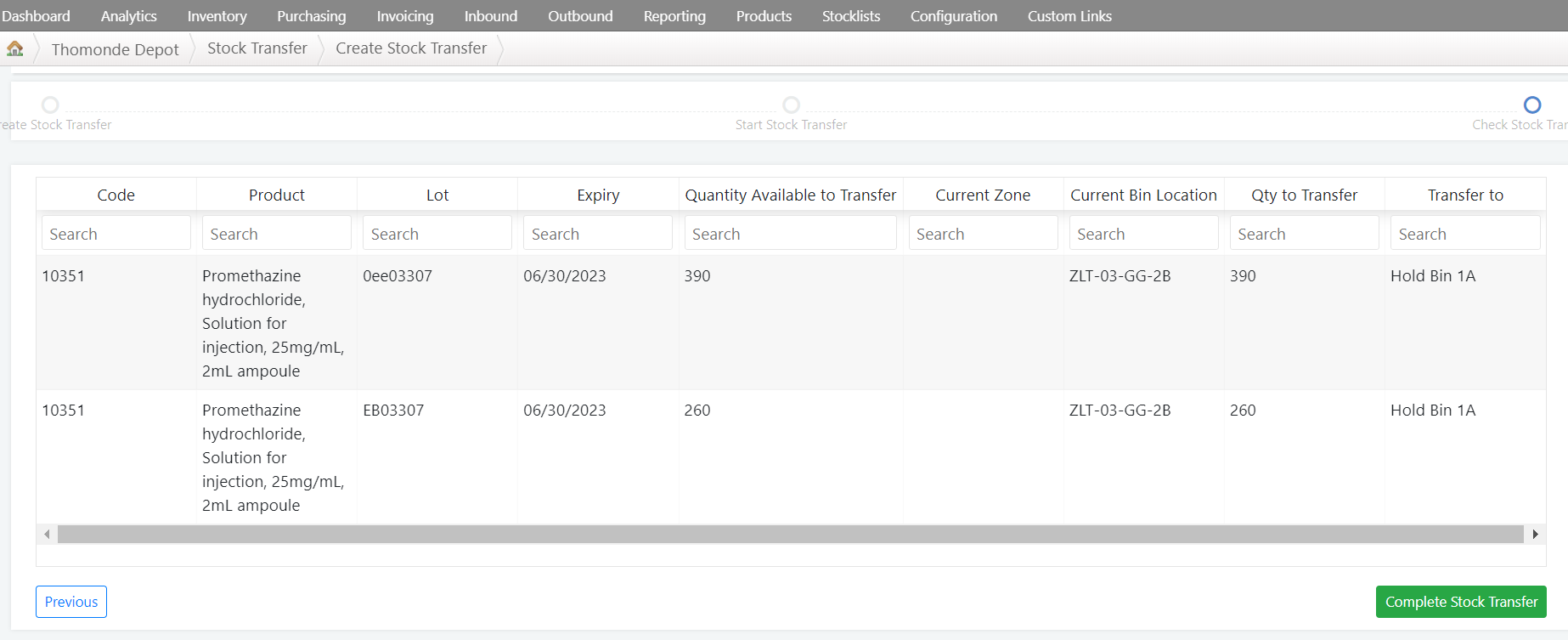Open the Products menu
The height and width of the screenshot is (640, 1568).
coord(764,16)
